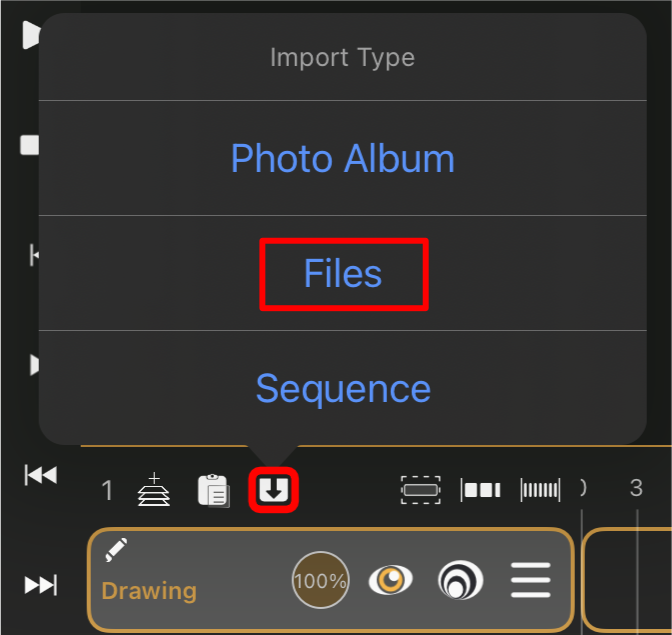This screenshot has height=635, width=672.
Task: Toggle onion skin on Drawing layer
Action: point(460,580)
